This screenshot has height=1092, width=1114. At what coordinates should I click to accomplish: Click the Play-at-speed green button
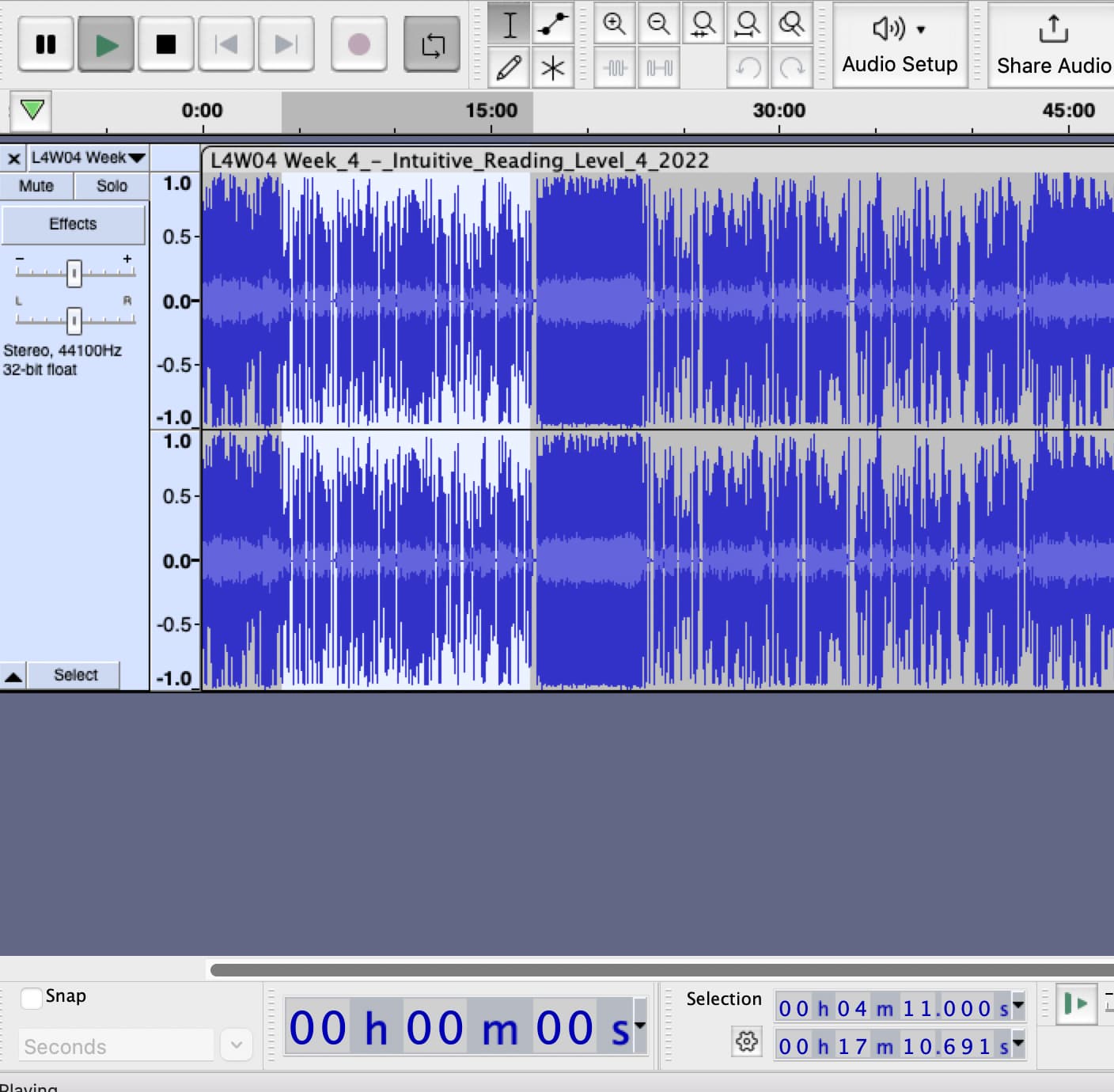click(x=1076, y=1004)
